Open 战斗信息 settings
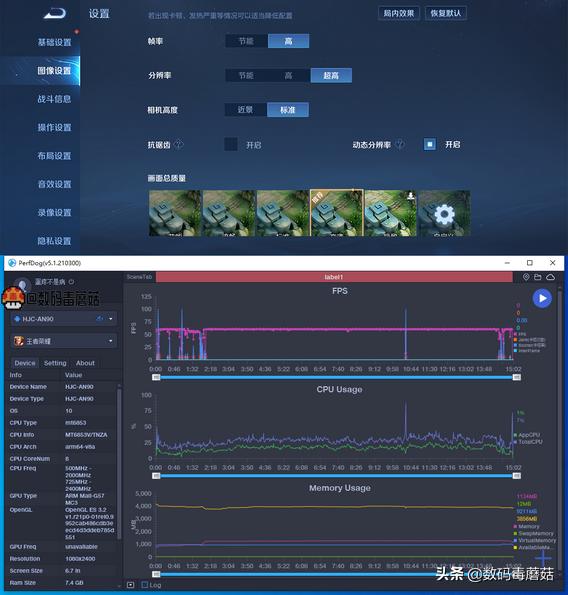 pos(54,99)
